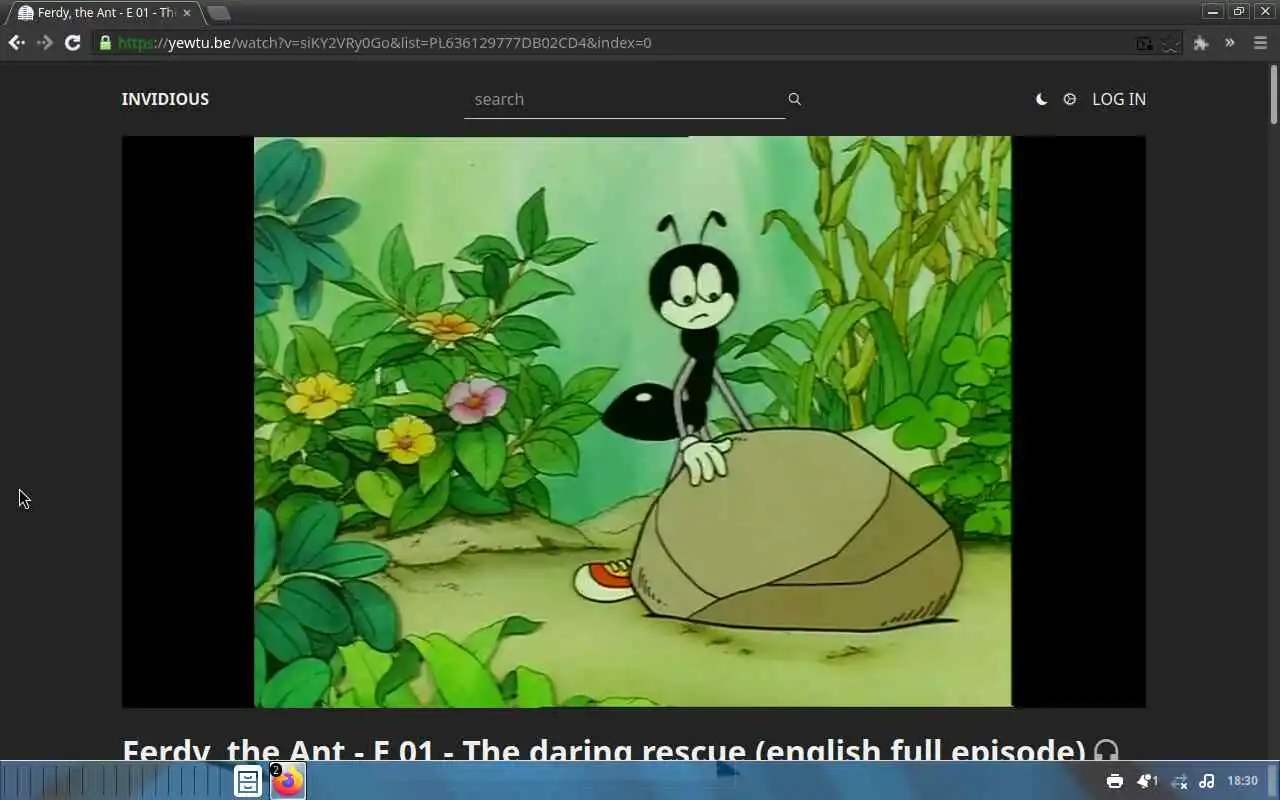Click the green padlock security icon
1280x800 pixels.
[x=105, y=43]
